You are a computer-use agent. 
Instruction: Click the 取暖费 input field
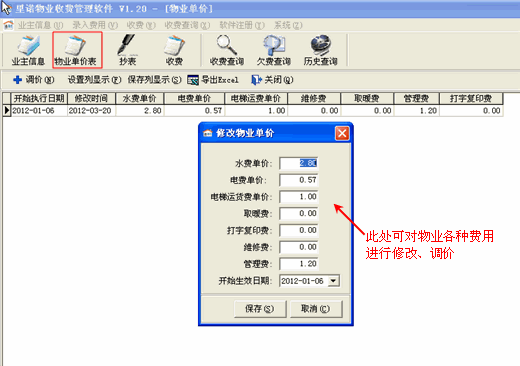(299, 213)
